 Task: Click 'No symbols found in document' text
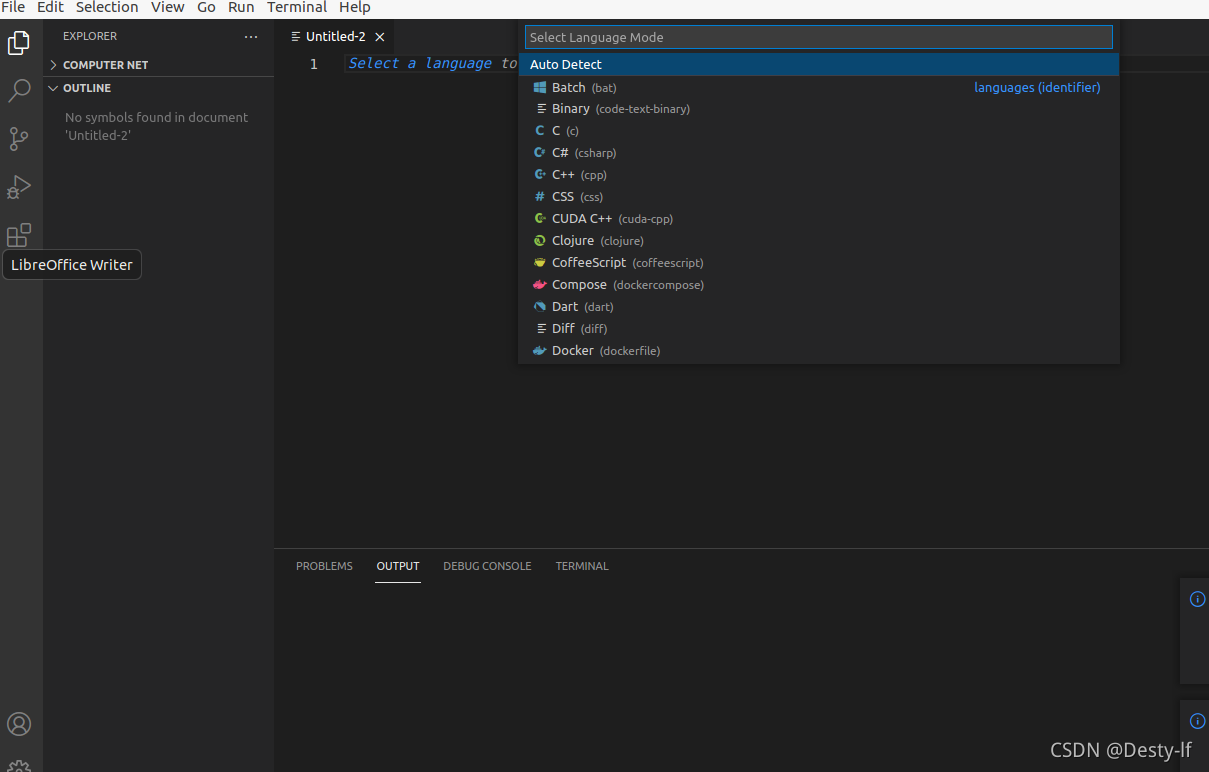click(156, 117)
